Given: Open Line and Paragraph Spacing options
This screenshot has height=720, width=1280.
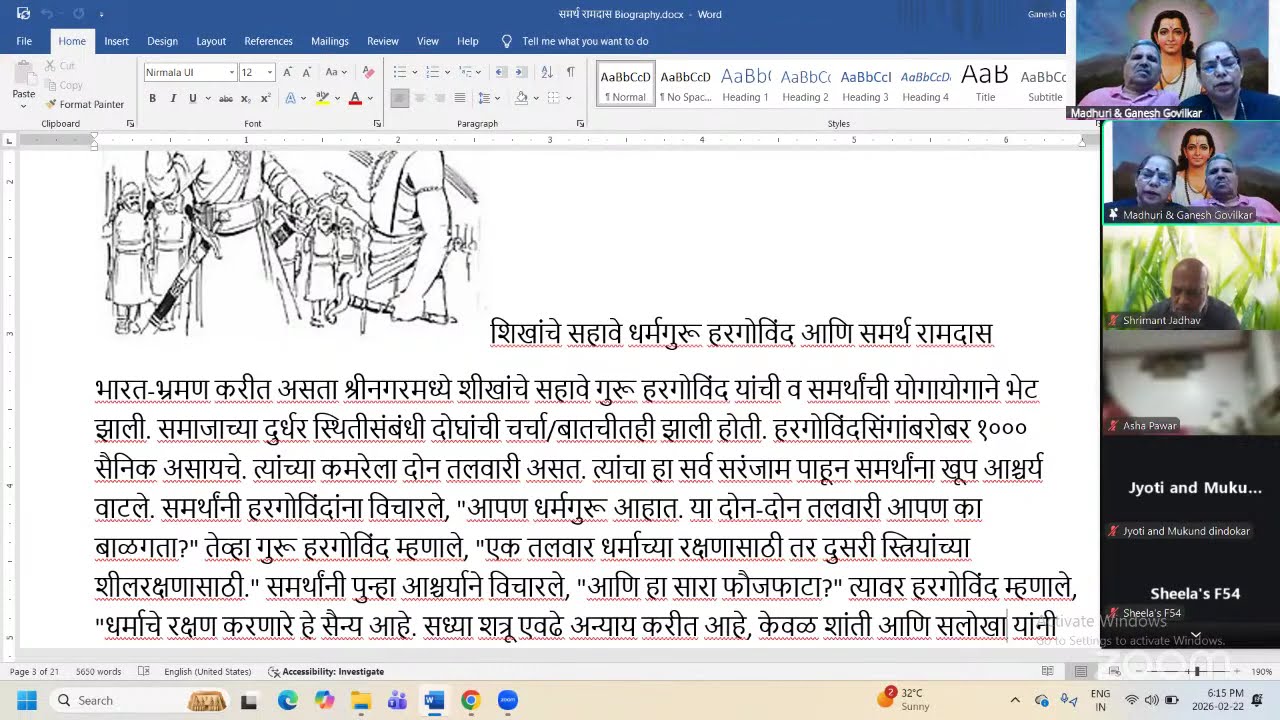Looking at the screenshot, I should 485,98.
